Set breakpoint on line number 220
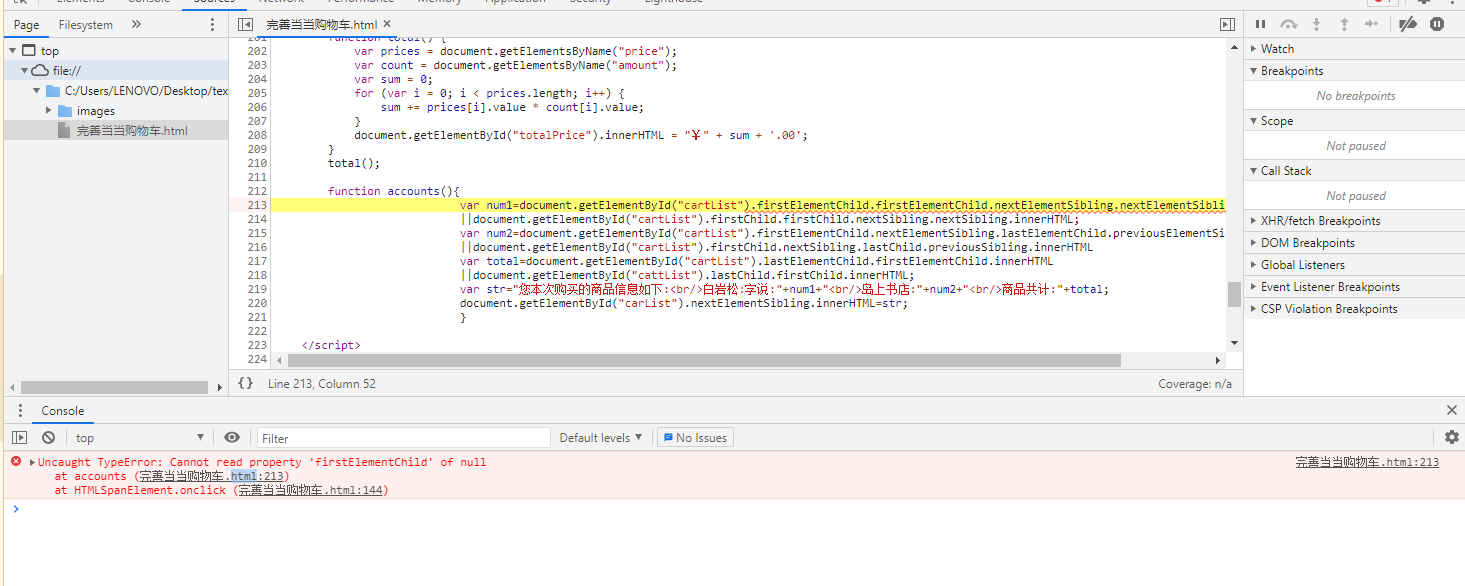Image resolution: width=1465 pixels, height=586 pixels. tap(256, 303)
